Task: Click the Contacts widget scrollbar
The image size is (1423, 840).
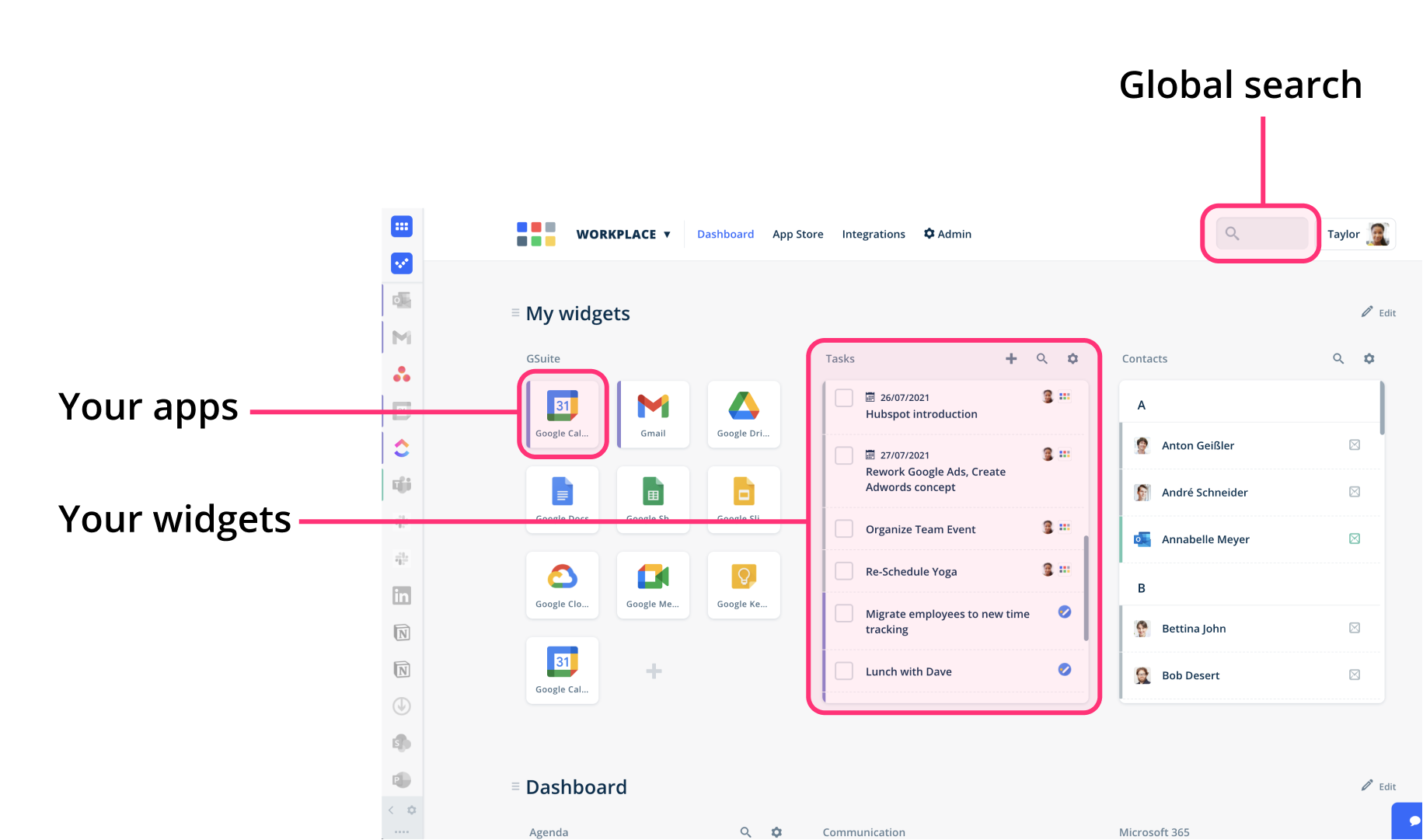Action: click(x=1382, y=408)
